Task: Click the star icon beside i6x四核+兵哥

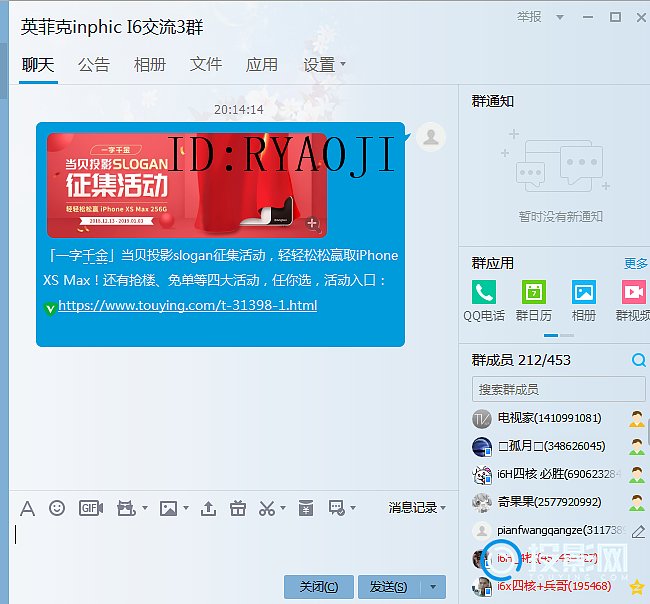Action: (637, 587)
